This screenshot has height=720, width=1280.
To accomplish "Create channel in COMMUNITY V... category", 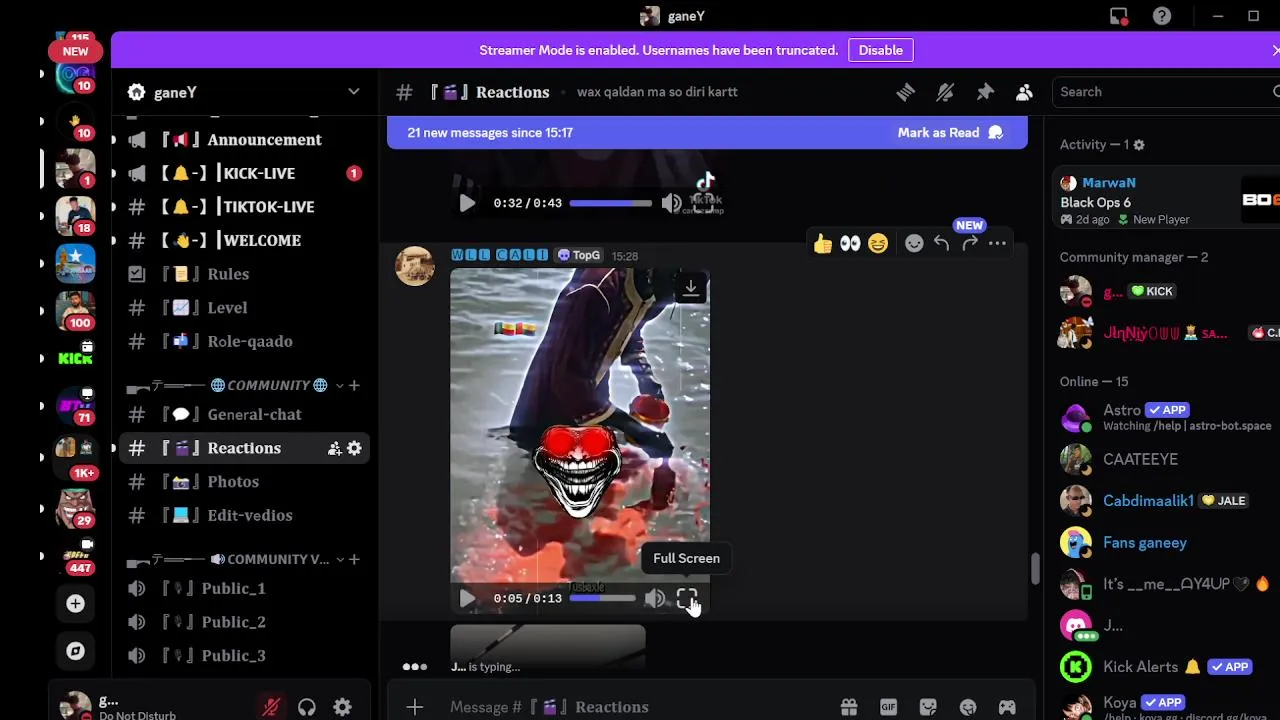I will [354, 559].
